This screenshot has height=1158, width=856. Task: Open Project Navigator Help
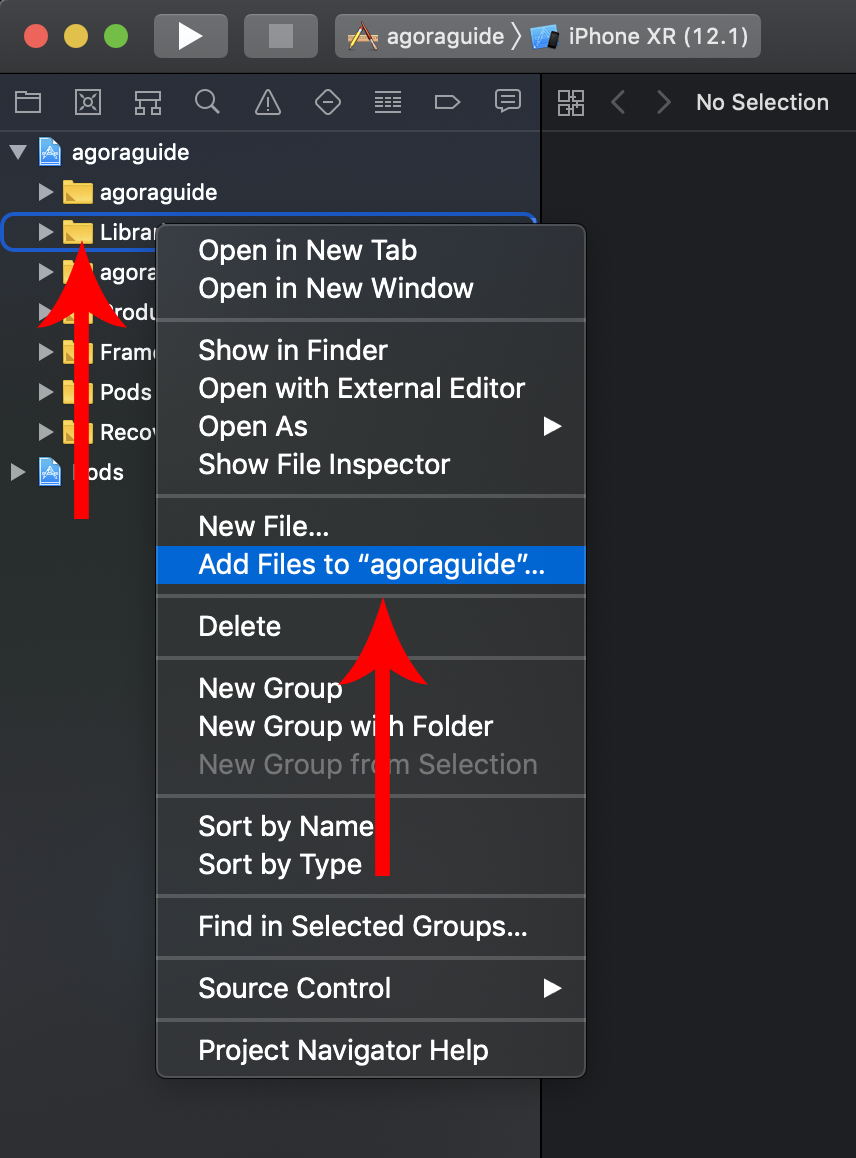371,1050
